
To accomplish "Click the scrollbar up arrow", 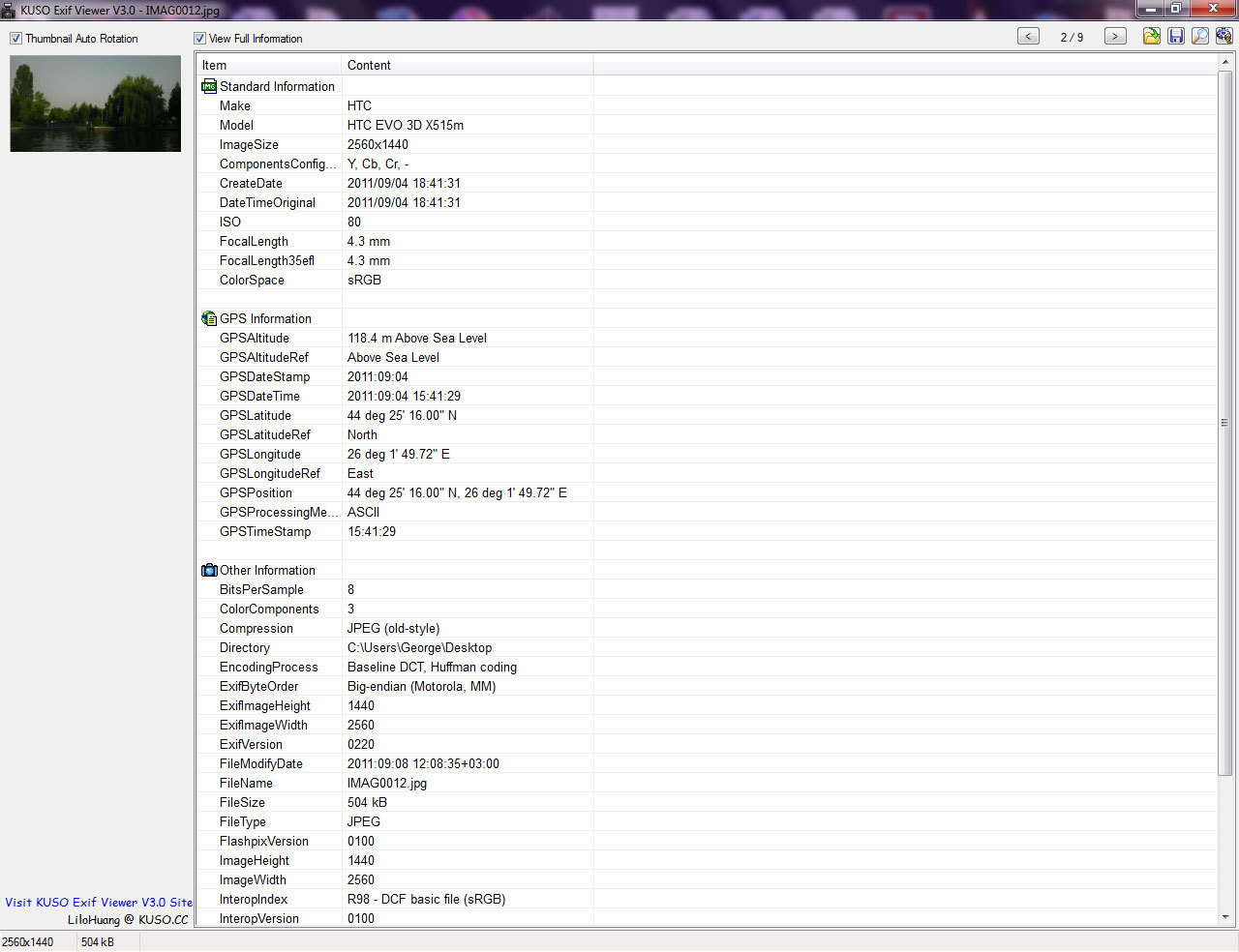I will (x=1225, y=62).
